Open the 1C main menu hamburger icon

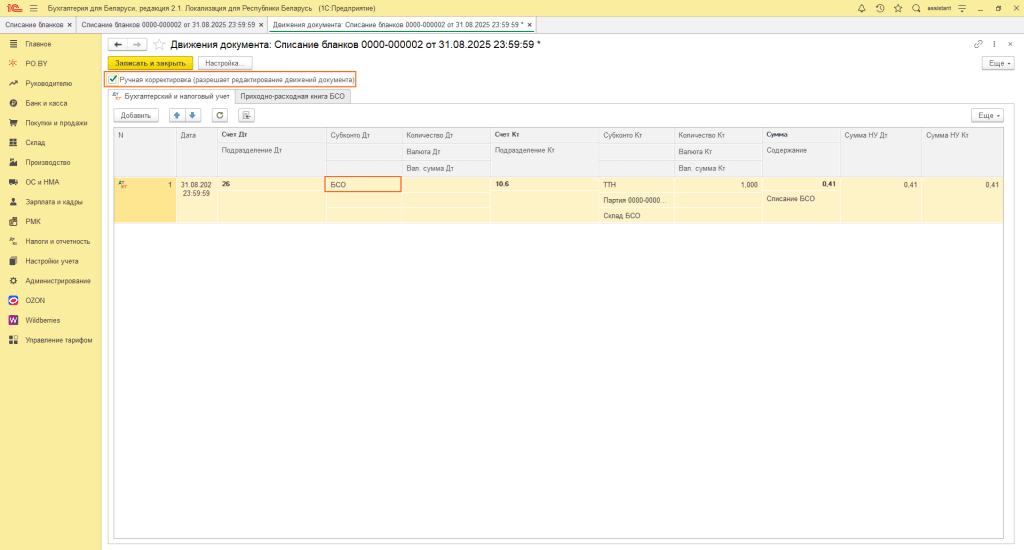click(33, 8)
